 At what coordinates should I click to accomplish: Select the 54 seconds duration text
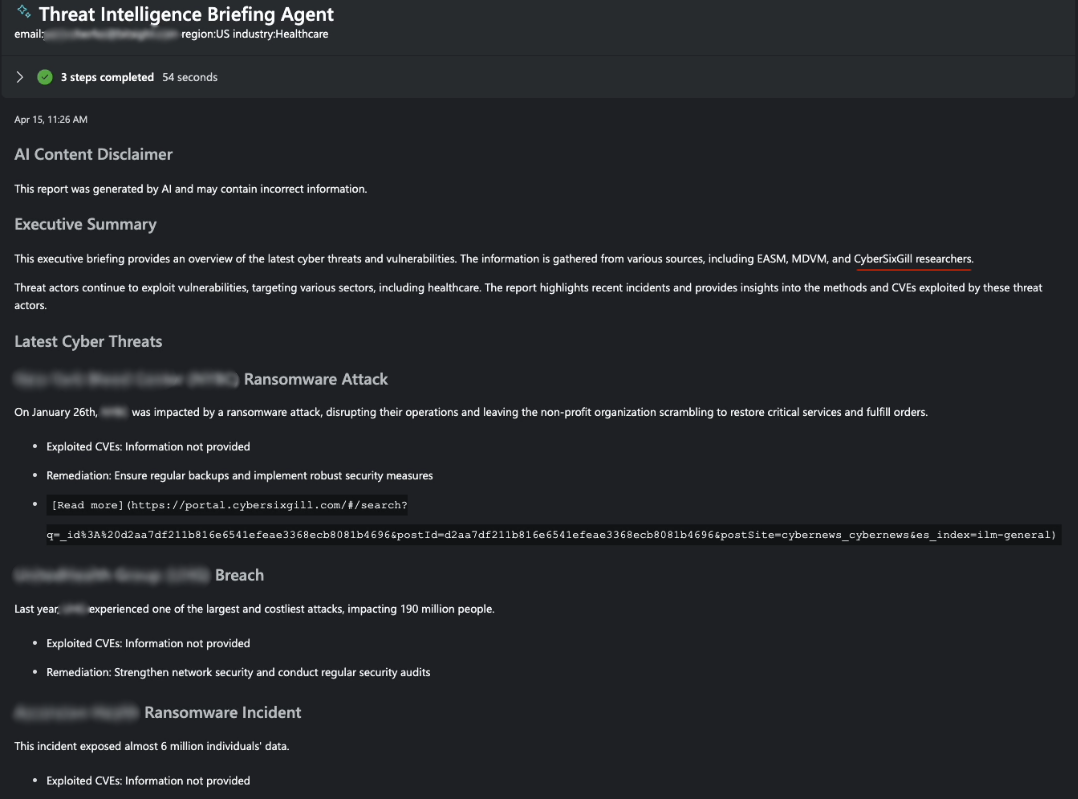(x=189, y=76)
